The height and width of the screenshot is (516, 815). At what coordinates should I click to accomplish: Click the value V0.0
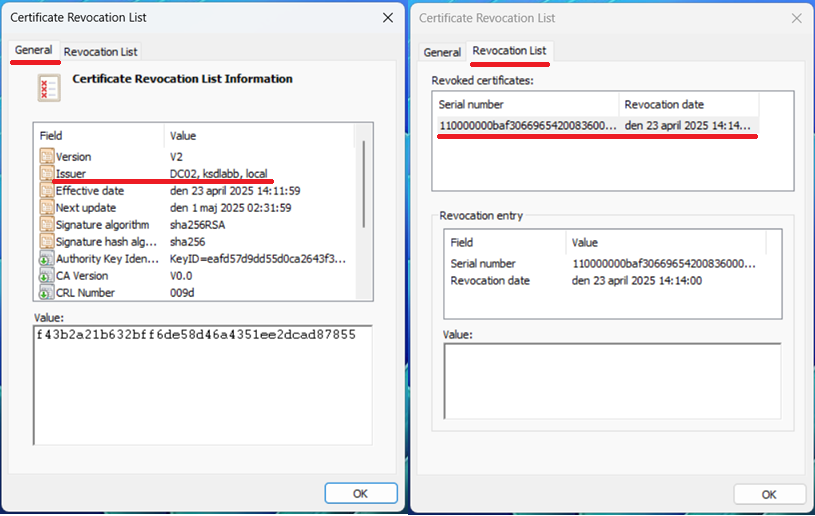(x=181, y=276)
